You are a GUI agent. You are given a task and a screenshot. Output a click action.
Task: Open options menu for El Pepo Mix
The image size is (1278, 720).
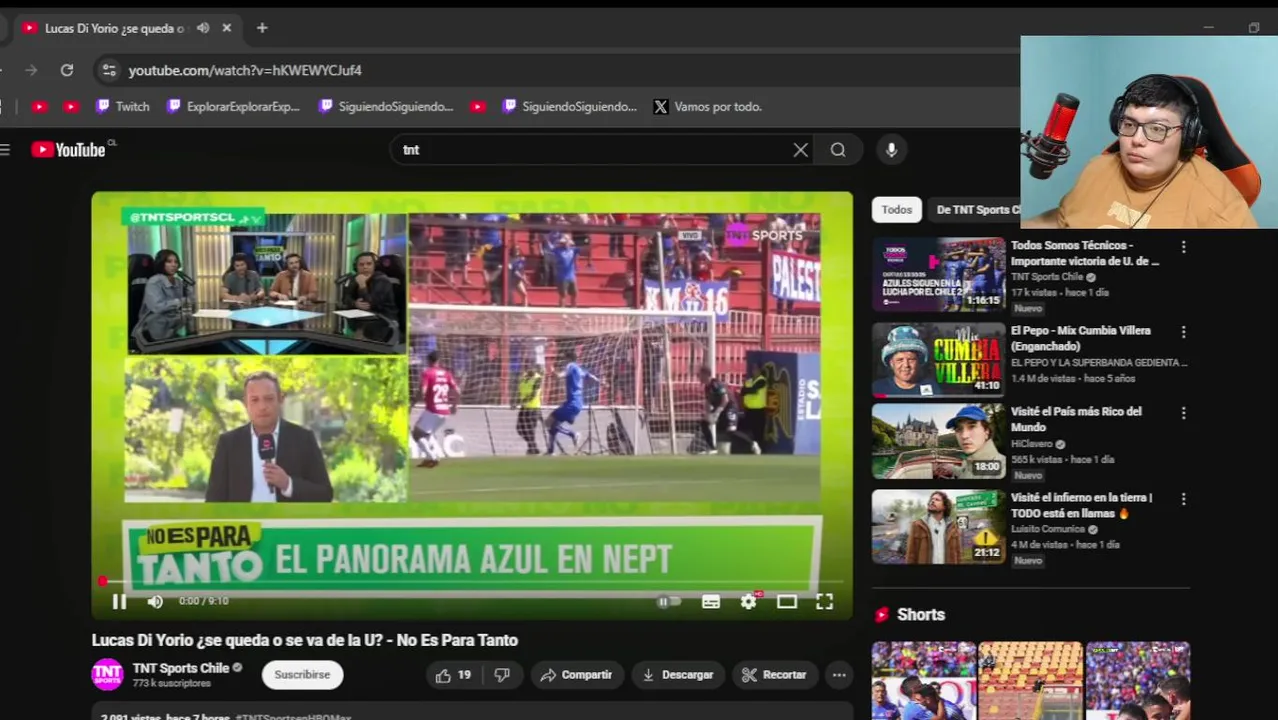tap(1183, 332)
